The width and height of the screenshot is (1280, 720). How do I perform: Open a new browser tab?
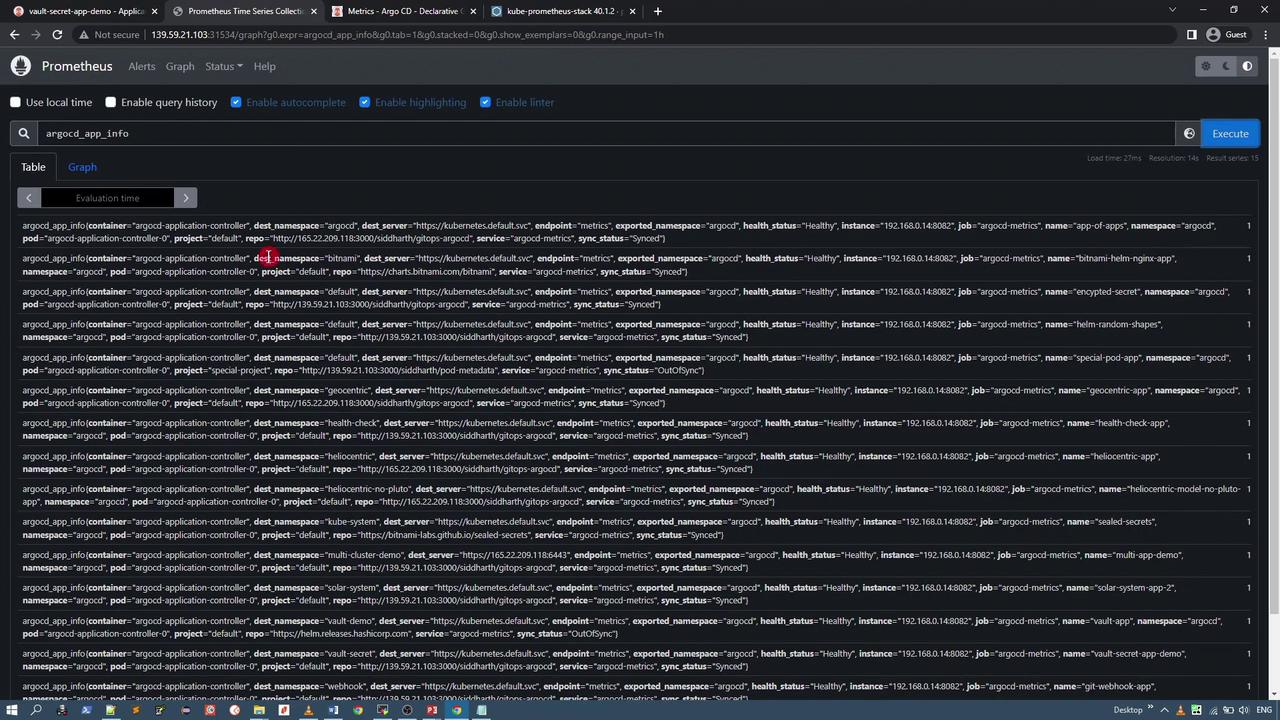pos(657,11)
